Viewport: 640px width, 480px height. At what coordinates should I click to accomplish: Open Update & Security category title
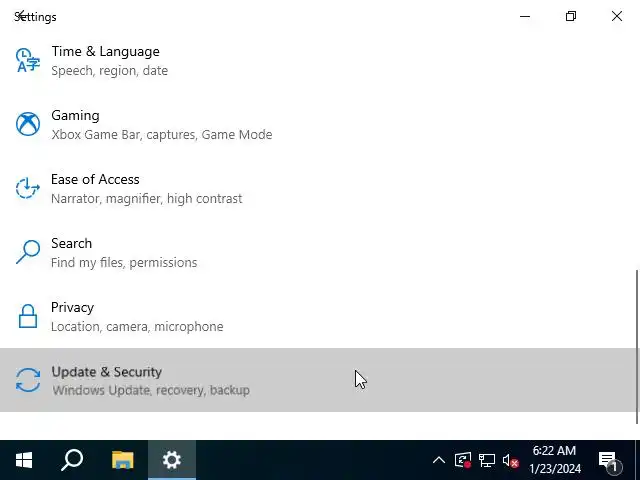[x=107, y=372]
